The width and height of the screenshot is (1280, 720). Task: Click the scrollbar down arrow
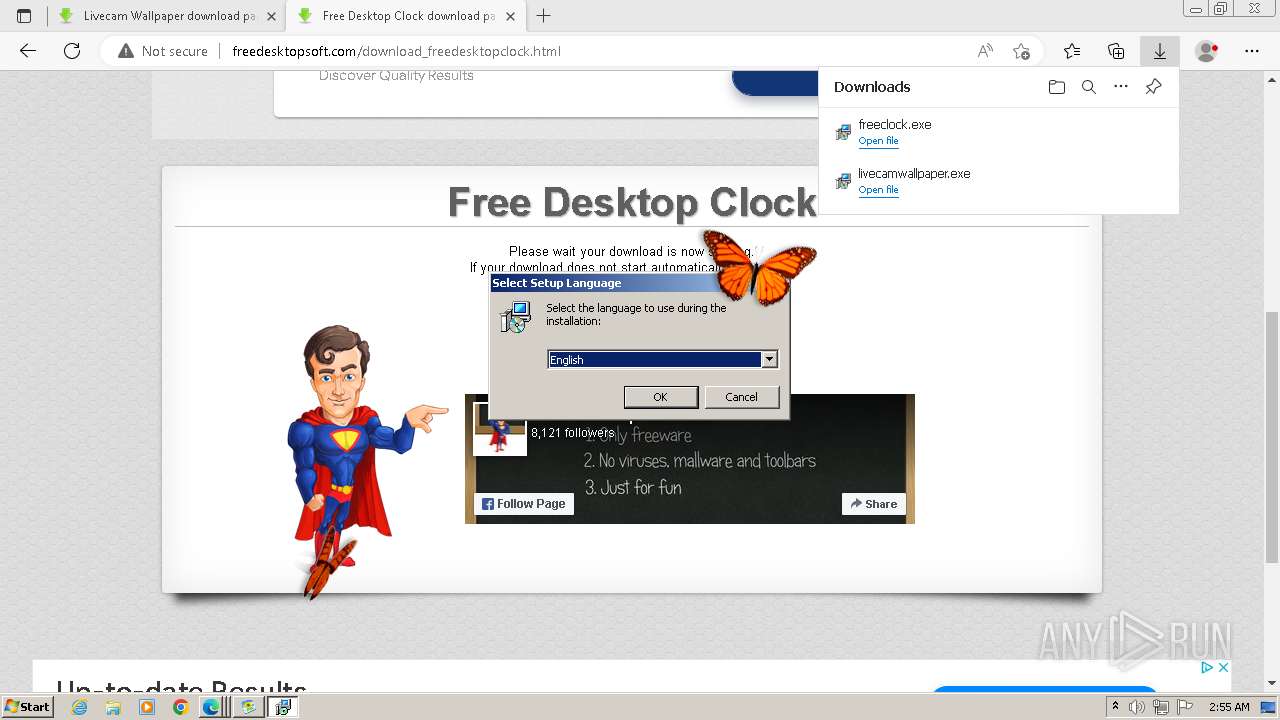tap(1272, 684)
